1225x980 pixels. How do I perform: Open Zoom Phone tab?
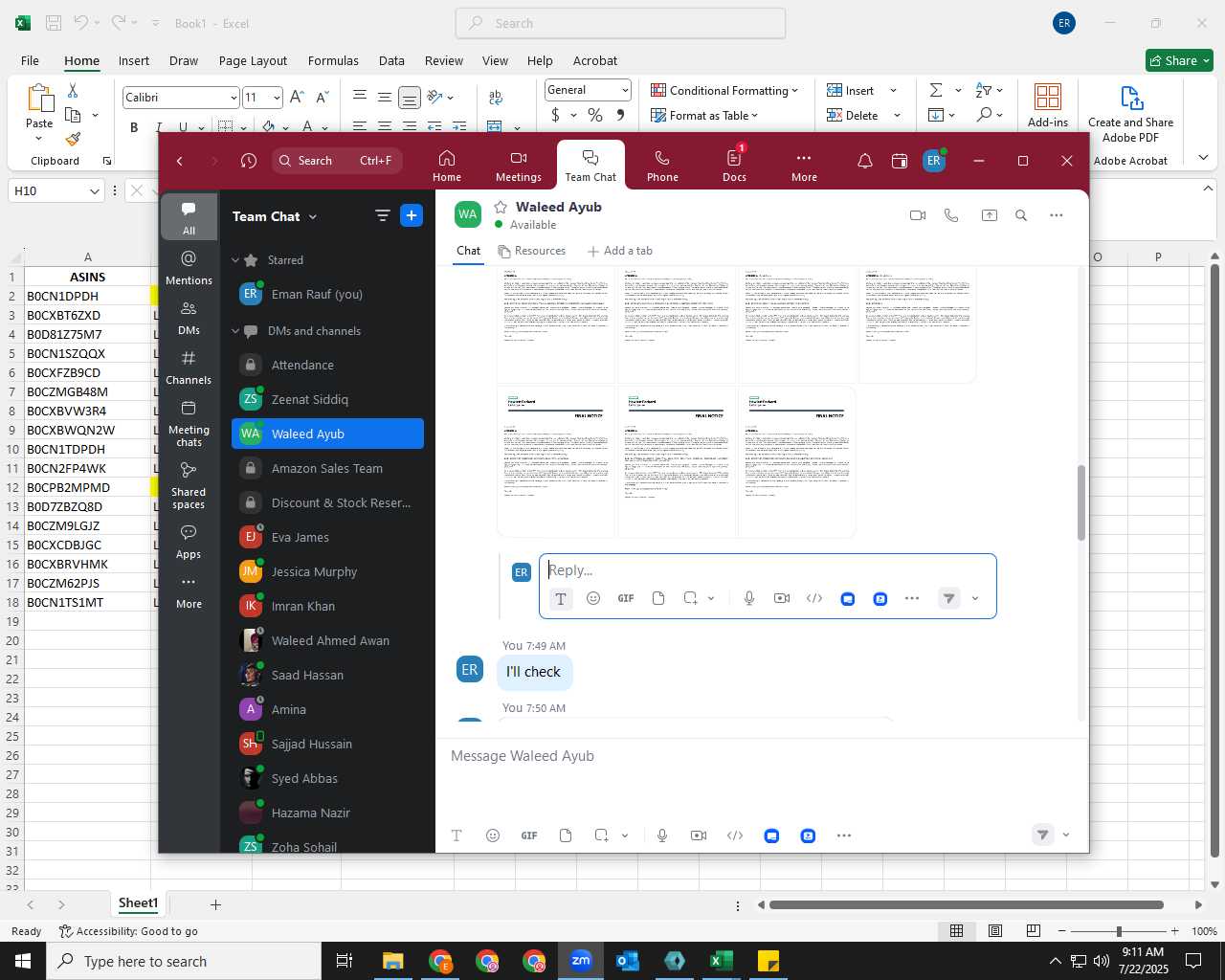pos(662,166)
